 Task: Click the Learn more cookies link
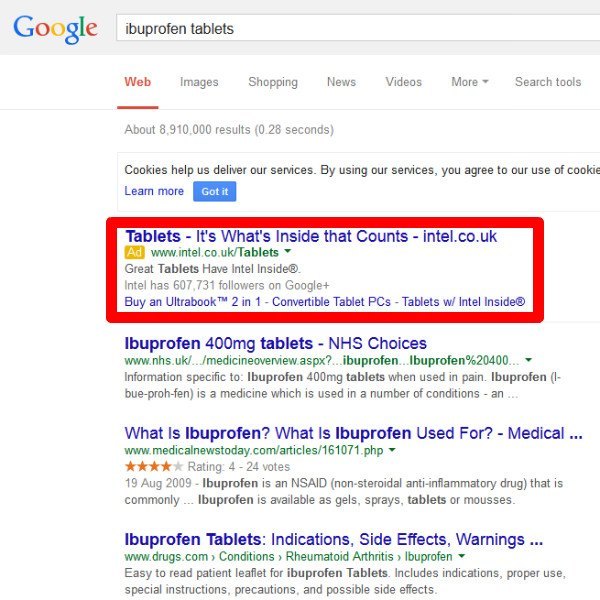pyautogui.click(x=154, y=191)
